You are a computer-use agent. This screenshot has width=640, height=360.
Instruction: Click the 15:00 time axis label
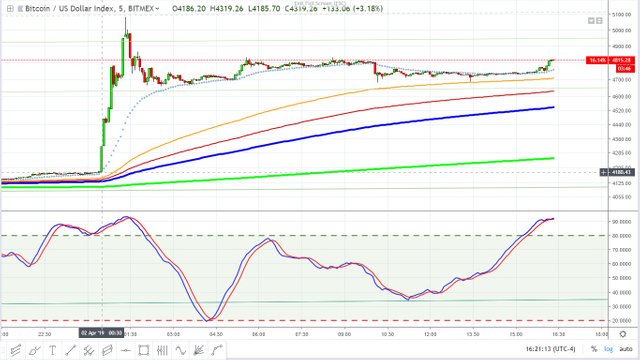[516, 334]
